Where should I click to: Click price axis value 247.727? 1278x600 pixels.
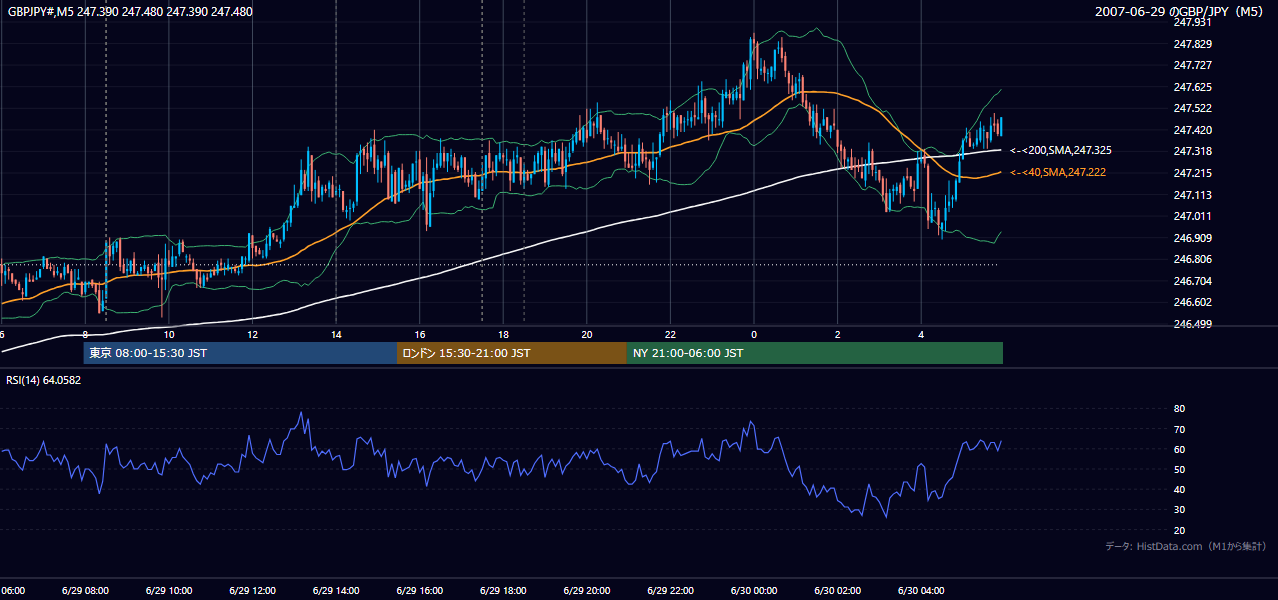click(1192, 65)
